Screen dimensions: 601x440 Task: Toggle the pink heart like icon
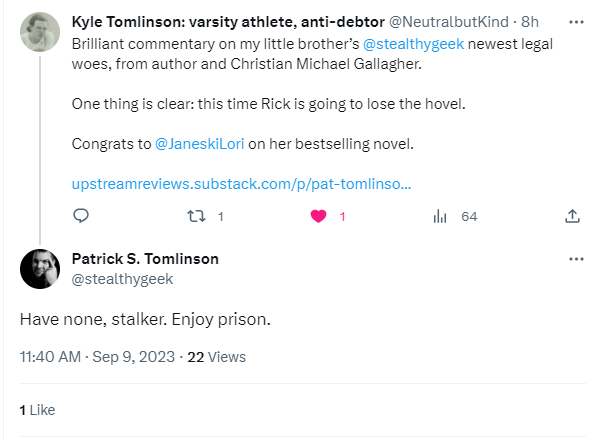pos(320,215)
